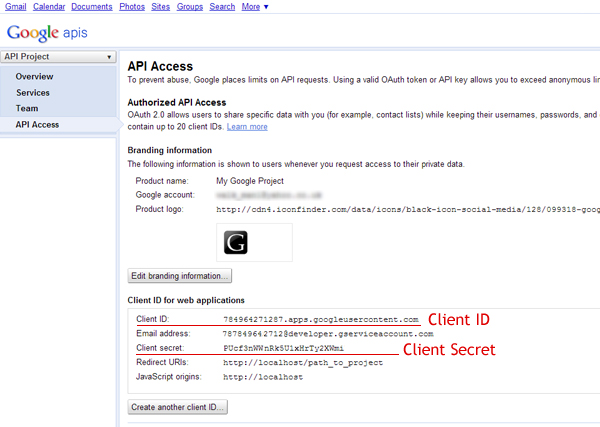The width and height of the screenshot is (600, 427).
Task: Click the blurred Google account value
Action: tap(269, 195)
